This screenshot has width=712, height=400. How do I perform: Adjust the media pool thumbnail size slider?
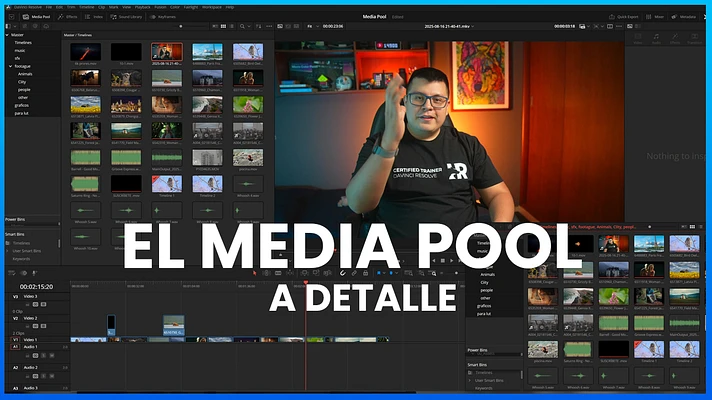[x=181, y=26]
